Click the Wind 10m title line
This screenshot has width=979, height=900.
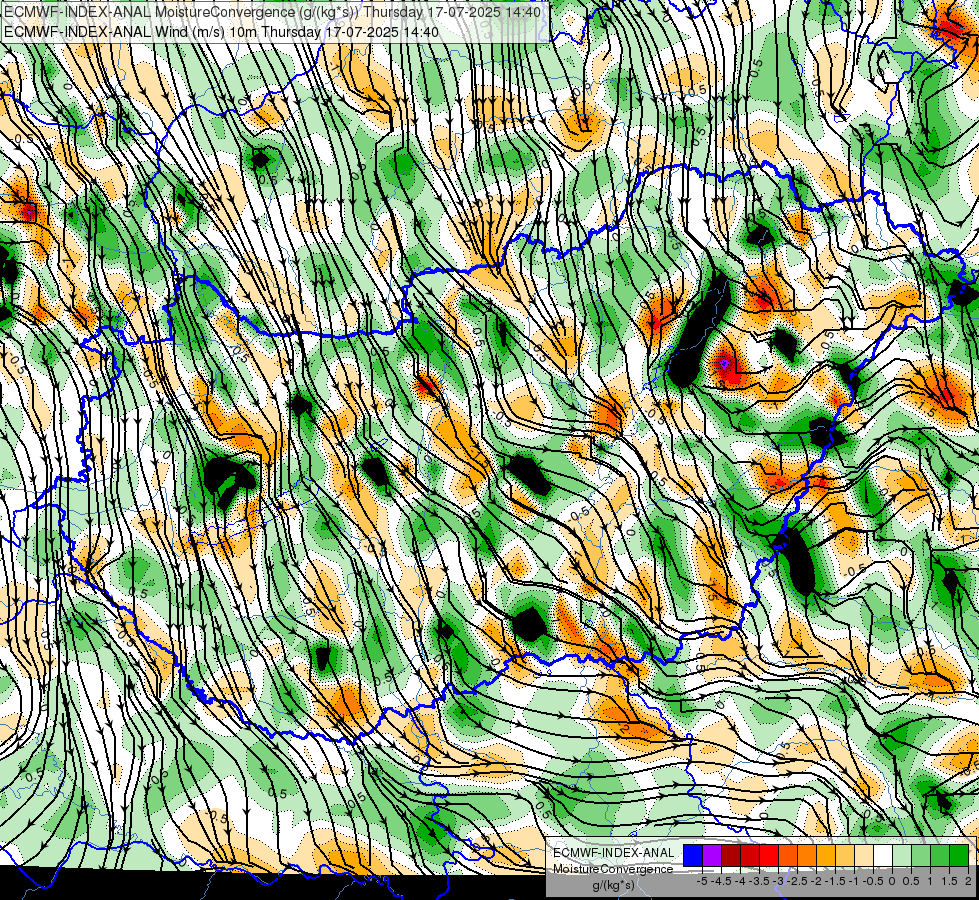click(x=221, y=32)
